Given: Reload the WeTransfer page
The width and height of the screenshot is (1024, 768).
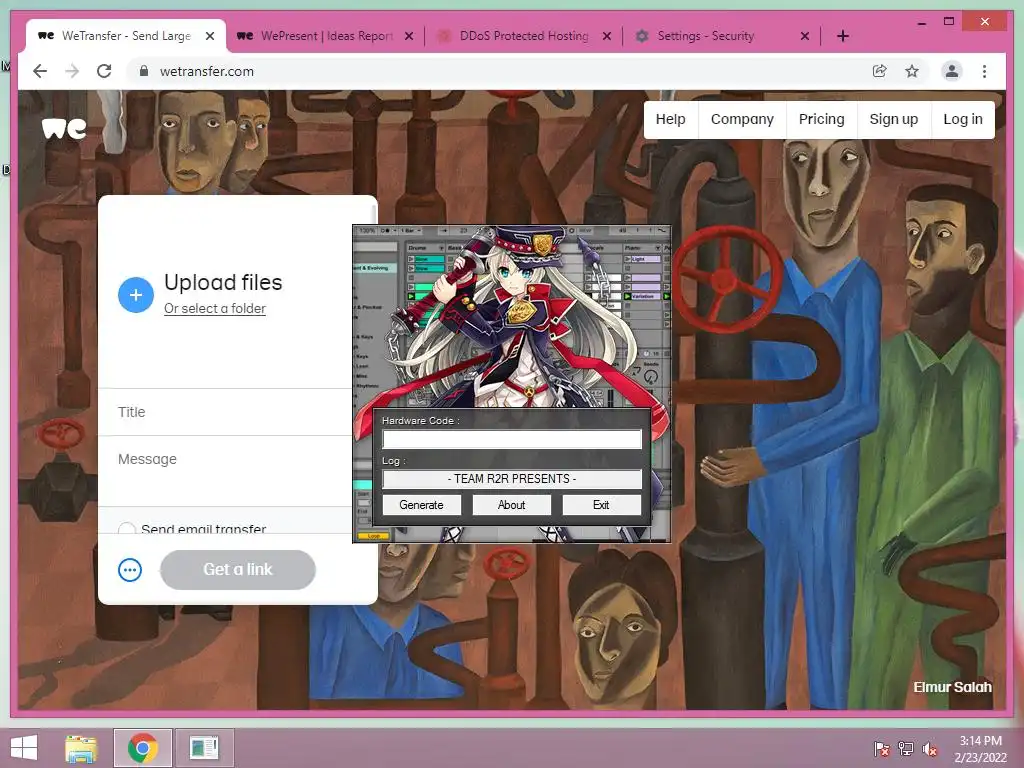Looking at the screenshot, I should click(x=104, y=71).
